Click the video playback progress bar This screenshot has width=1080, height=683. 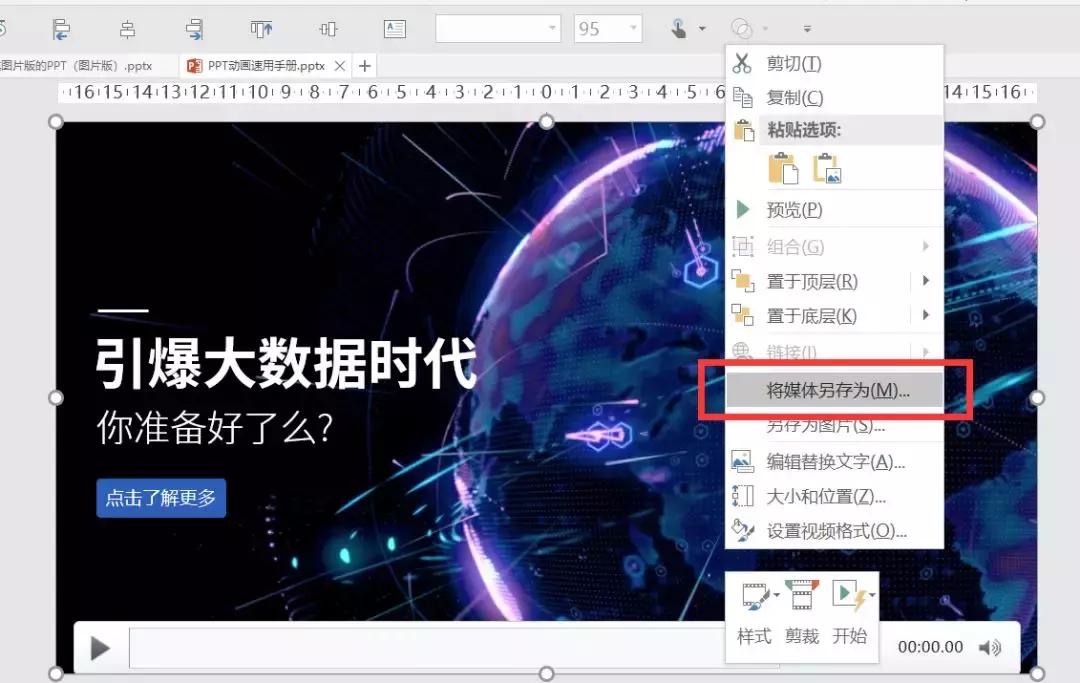(x=400, y=647)
